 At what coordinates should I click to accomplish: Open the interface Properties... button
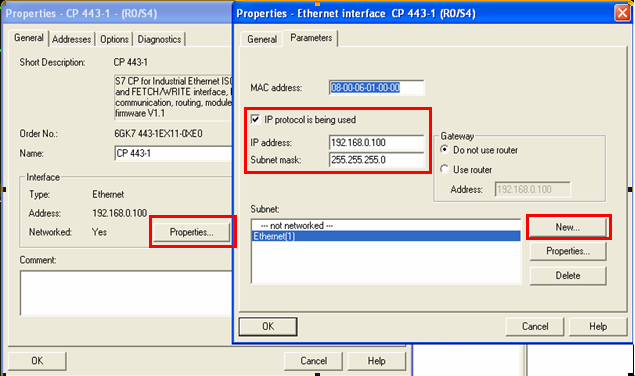(191, 232)
